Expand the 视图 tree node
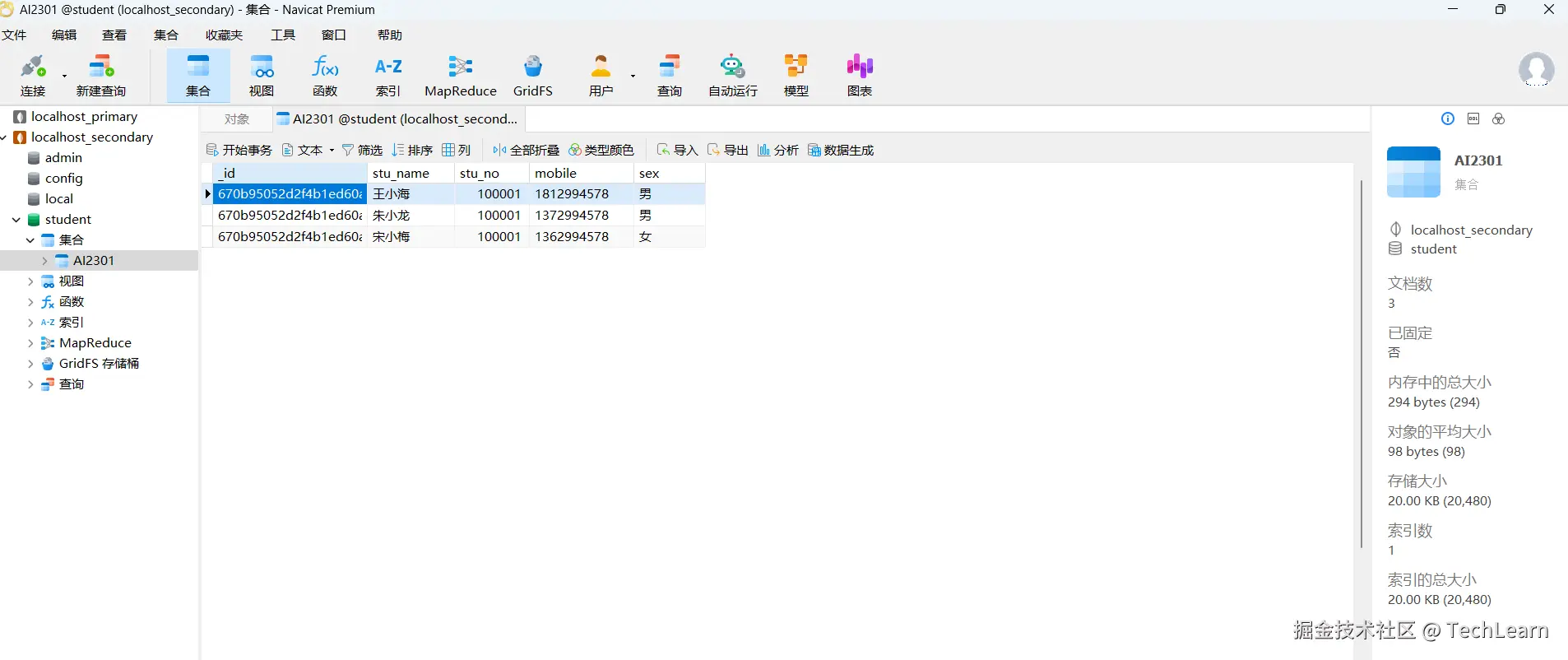1568x660 pixels. pyautogui.click(x=30, y=281)
